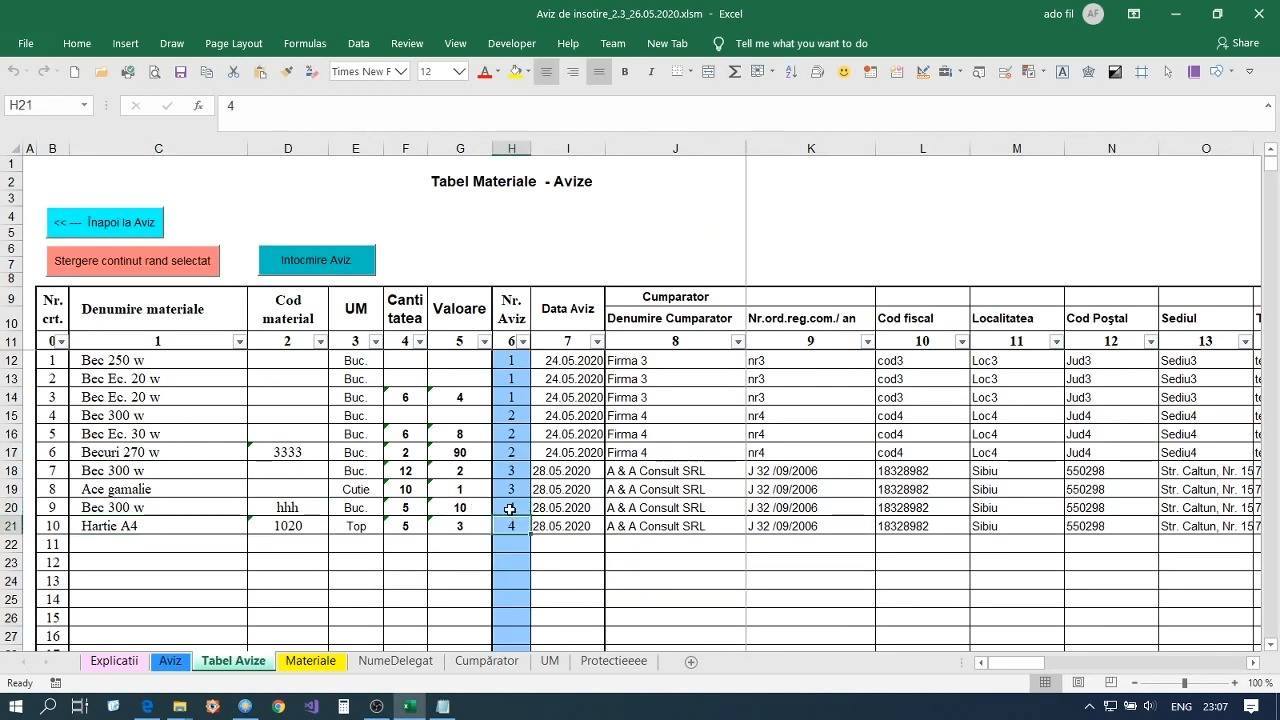Click cell with Hartie A4 in row 21
Viewport: 1280px width, 720px height.
tap(158, 526)
